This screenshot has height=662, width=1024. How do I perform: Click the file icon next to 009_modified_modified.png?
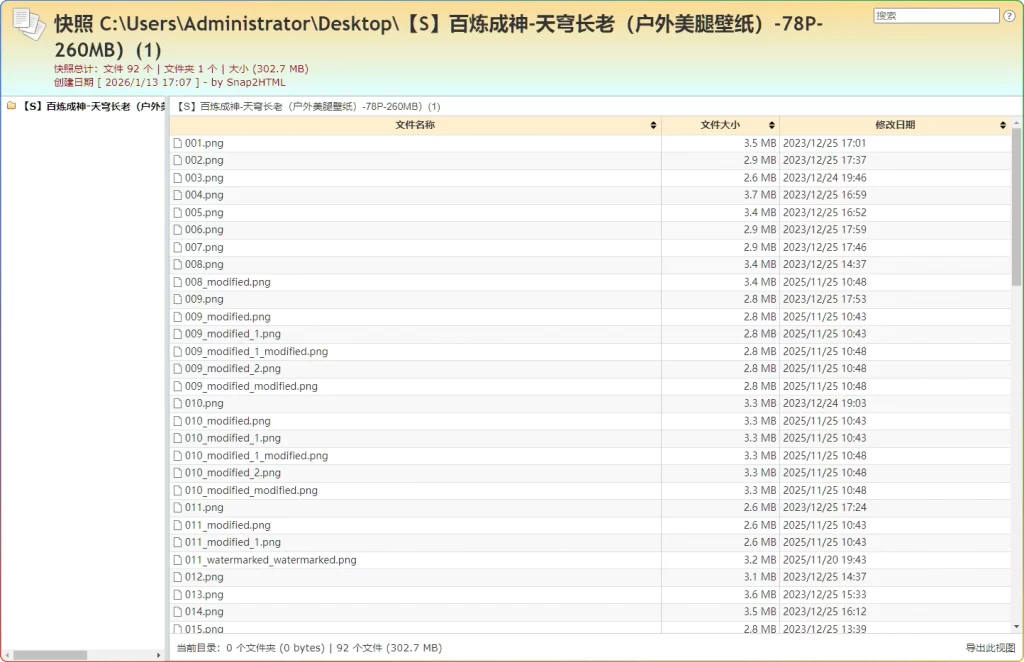point(177,386)
